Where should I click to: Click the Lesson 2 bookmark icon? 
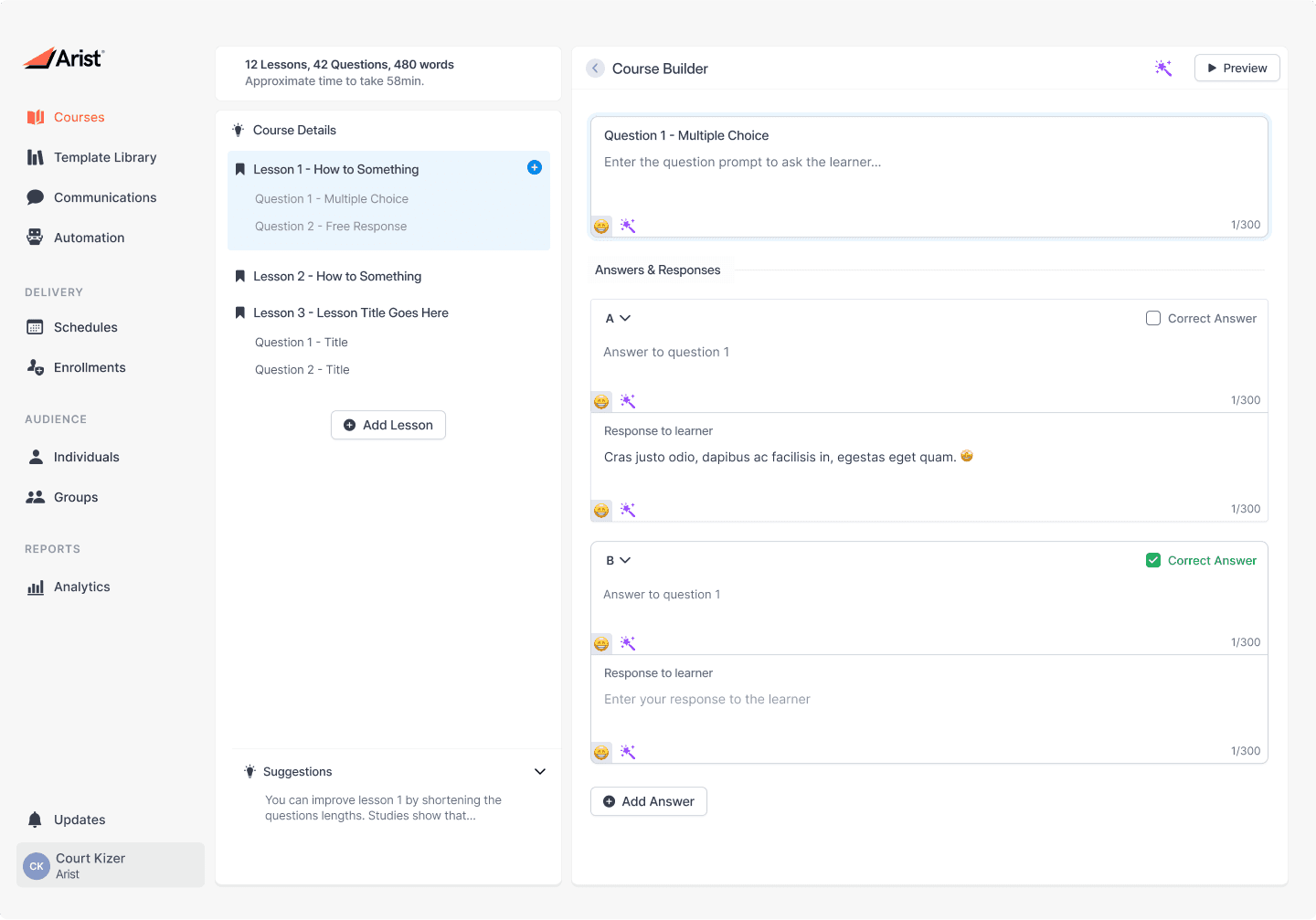tap(240, 276)
